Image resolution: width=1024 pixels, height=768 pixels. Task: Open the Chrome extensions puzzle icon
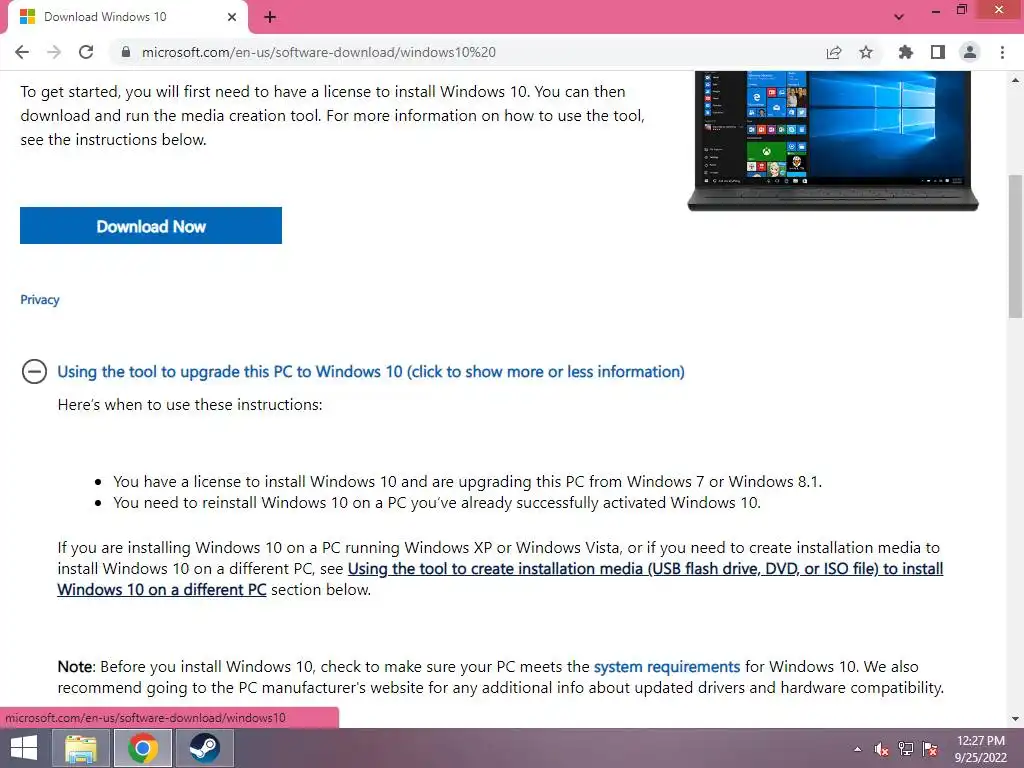(905, 52)
